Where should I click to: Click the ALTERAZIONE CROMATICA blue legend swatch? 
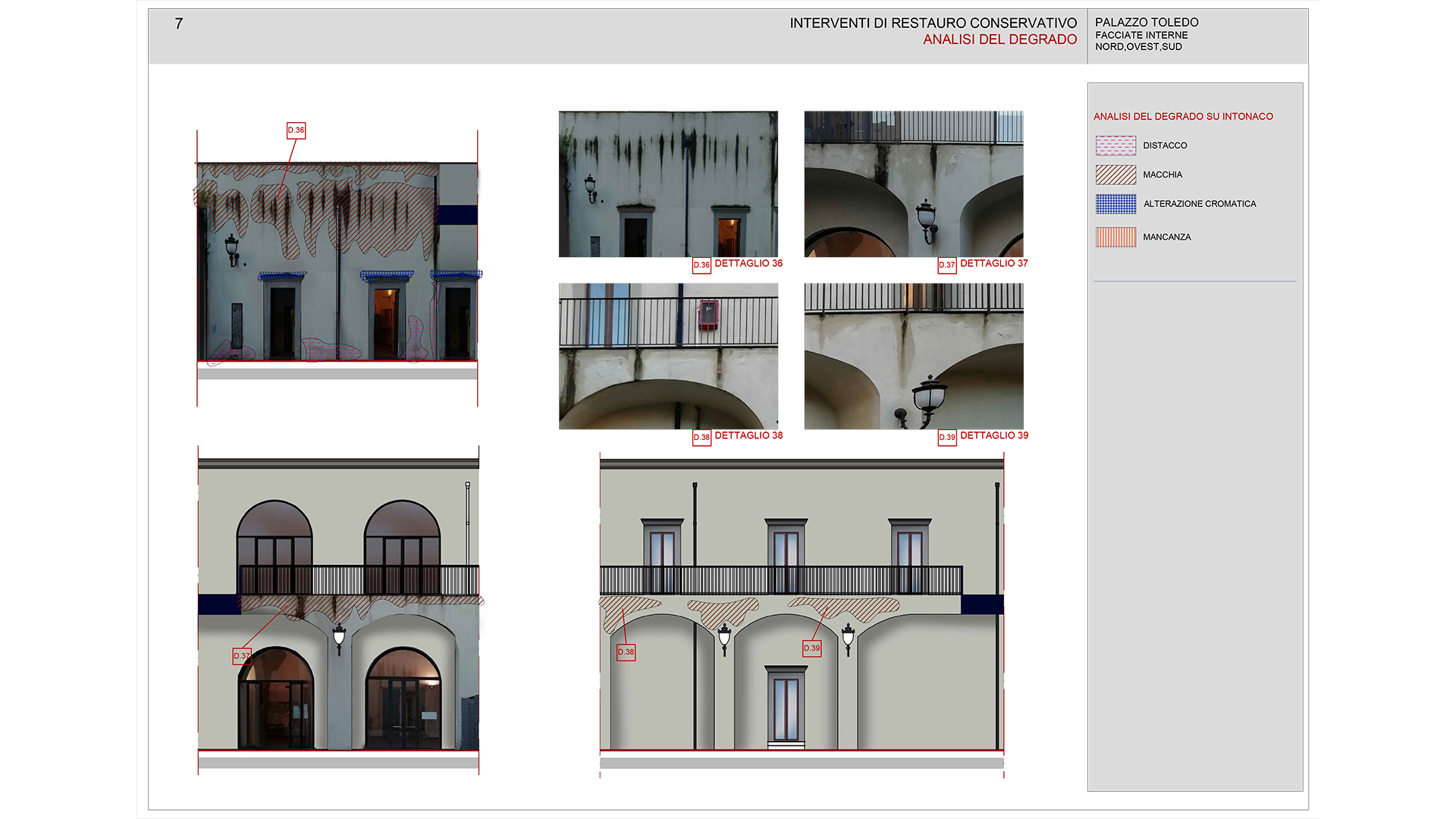(1116, 204)
